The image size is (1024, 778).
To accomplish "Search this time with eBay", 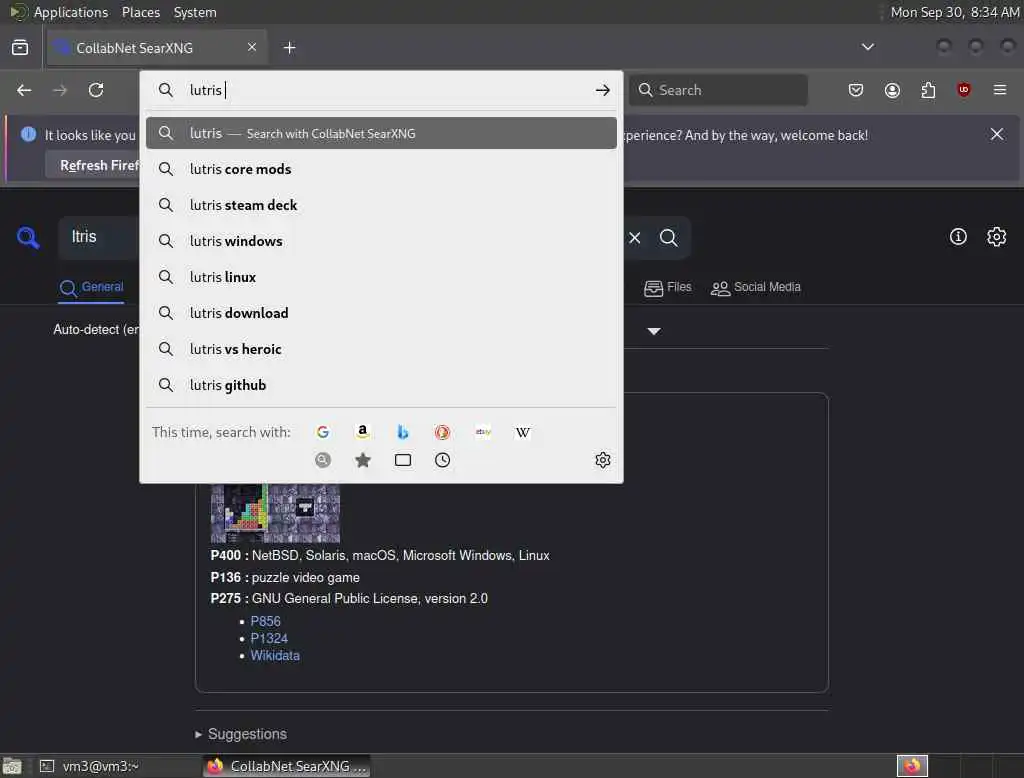I will click(x=483, y=432).
